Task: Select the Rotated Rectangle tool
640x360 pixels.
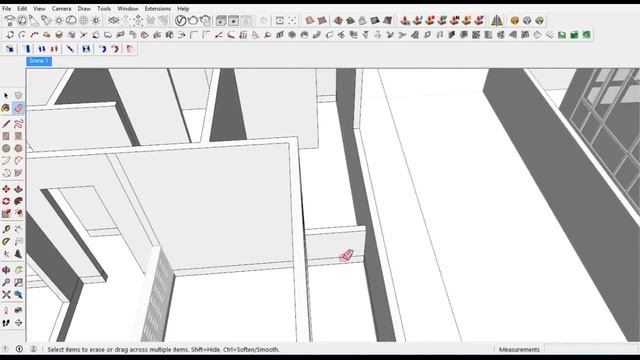Action: pos(18,136)
